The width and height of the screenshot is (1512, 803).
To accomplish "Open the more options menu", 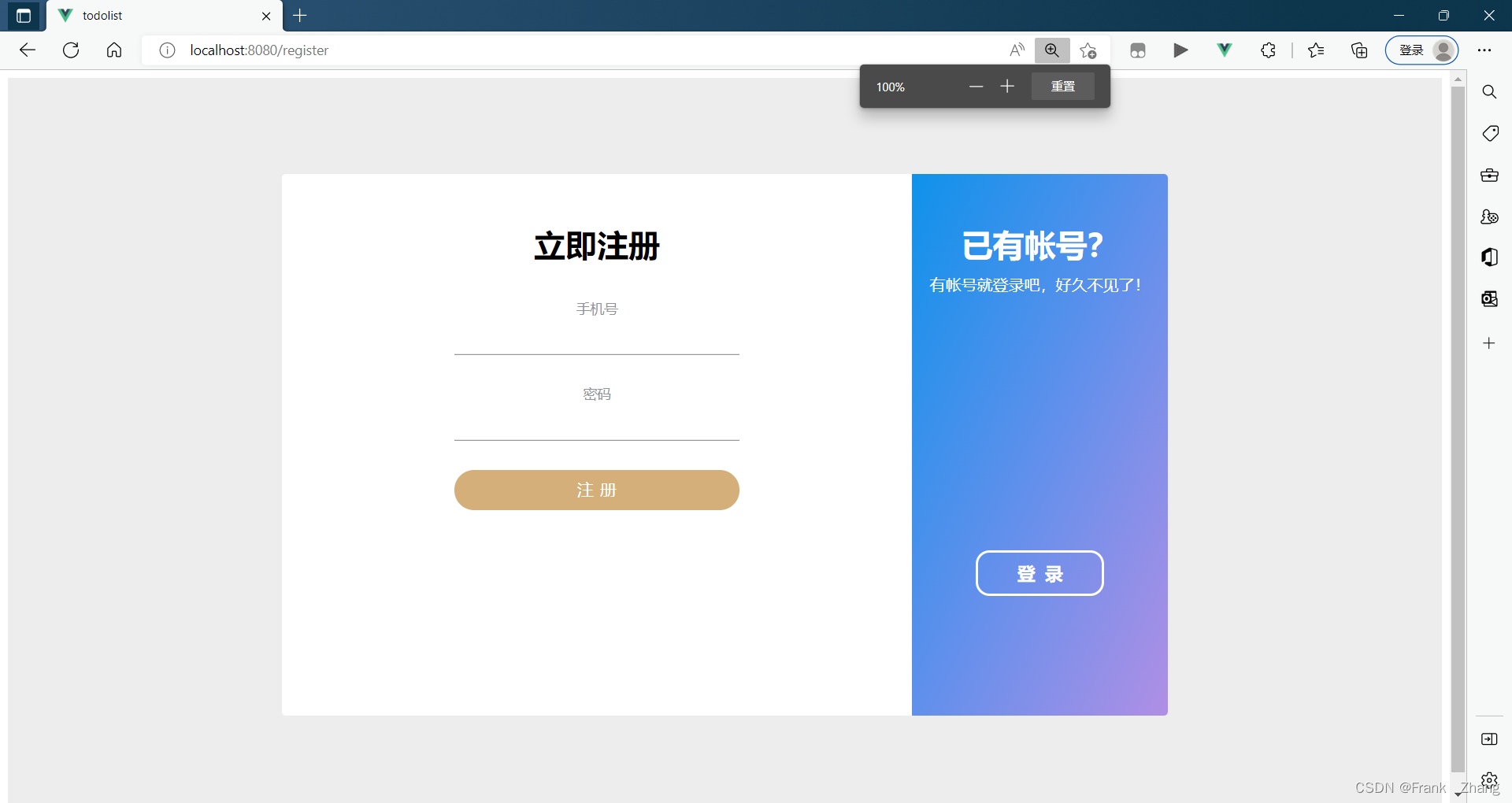I will click(x=1485, y=50).
